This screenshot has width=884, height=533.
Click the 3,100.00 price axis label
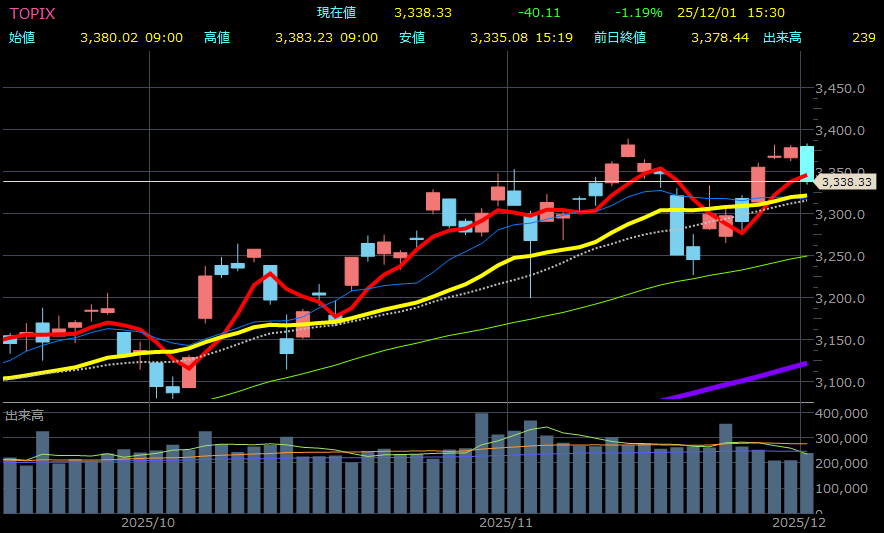[x=840, y=383]
